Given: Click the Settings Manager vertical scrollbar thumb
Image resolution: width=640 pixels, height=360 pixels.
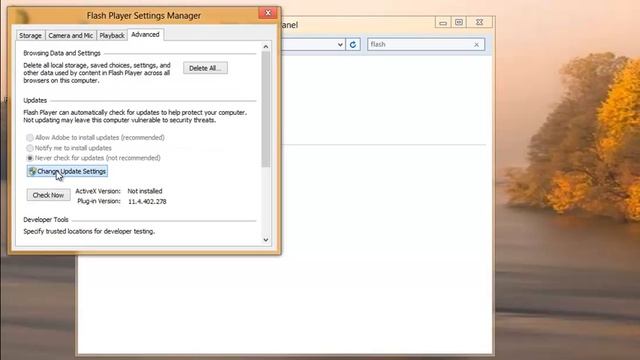Looking at the screenshot, I should 266,109.
